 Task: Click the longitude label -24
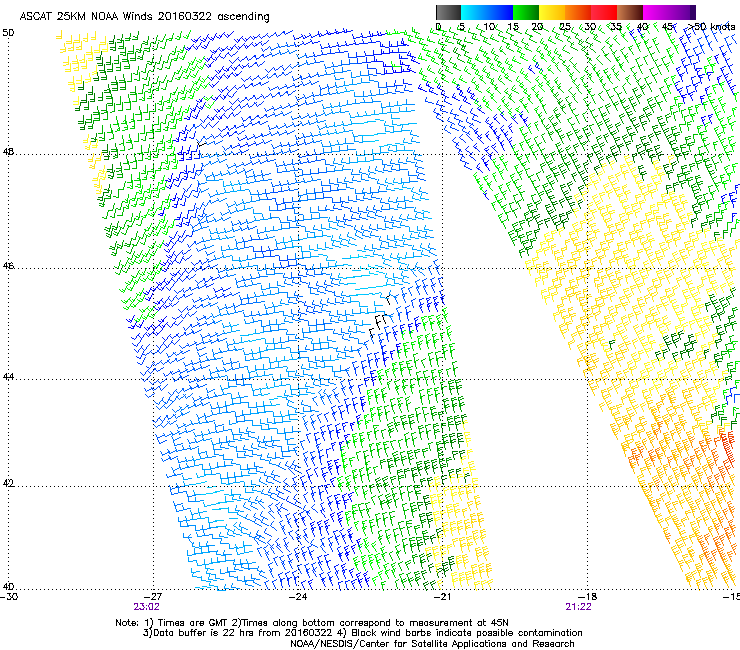pos(298,597)
